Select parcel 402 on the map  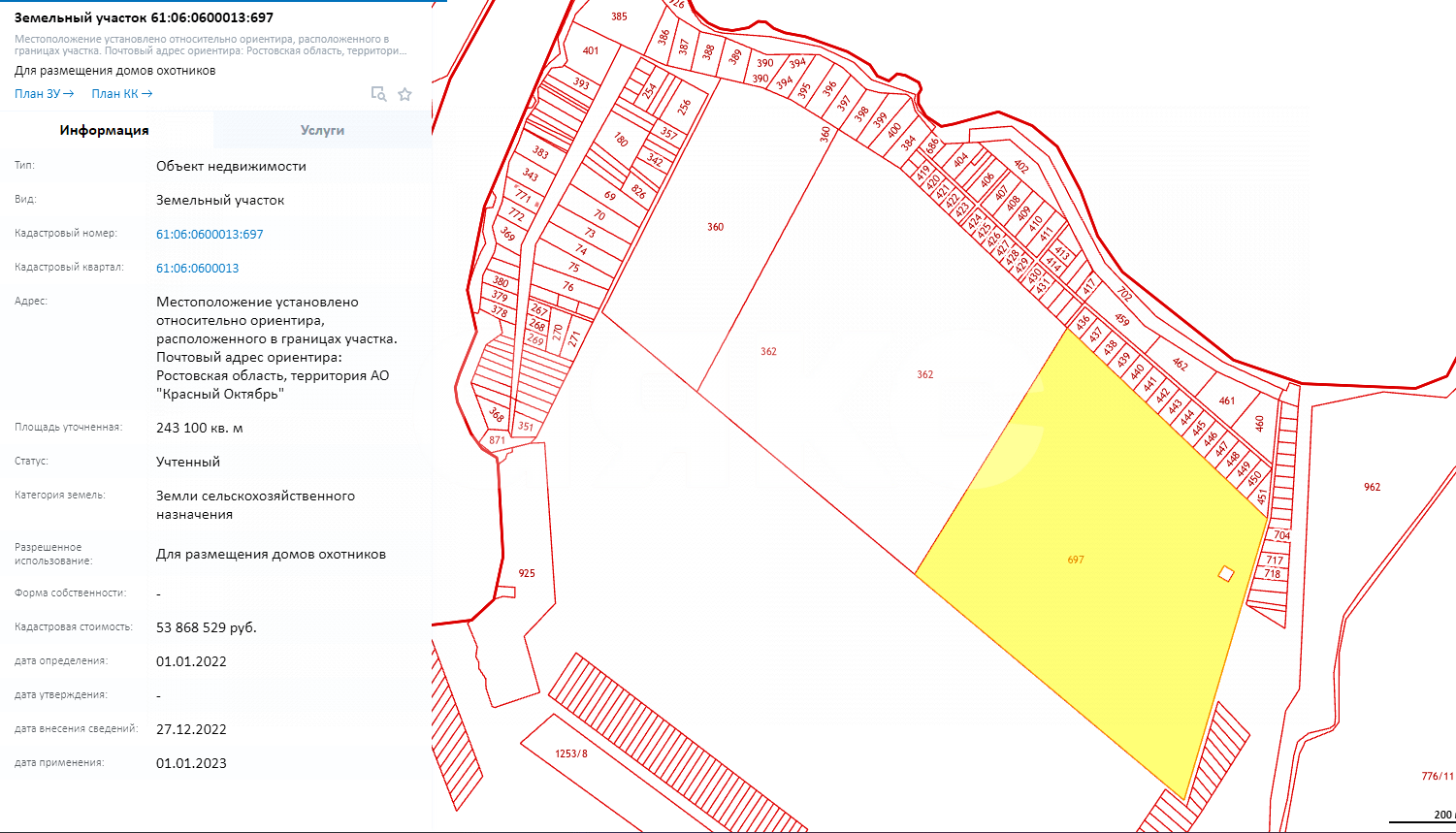click(1019, 166)
